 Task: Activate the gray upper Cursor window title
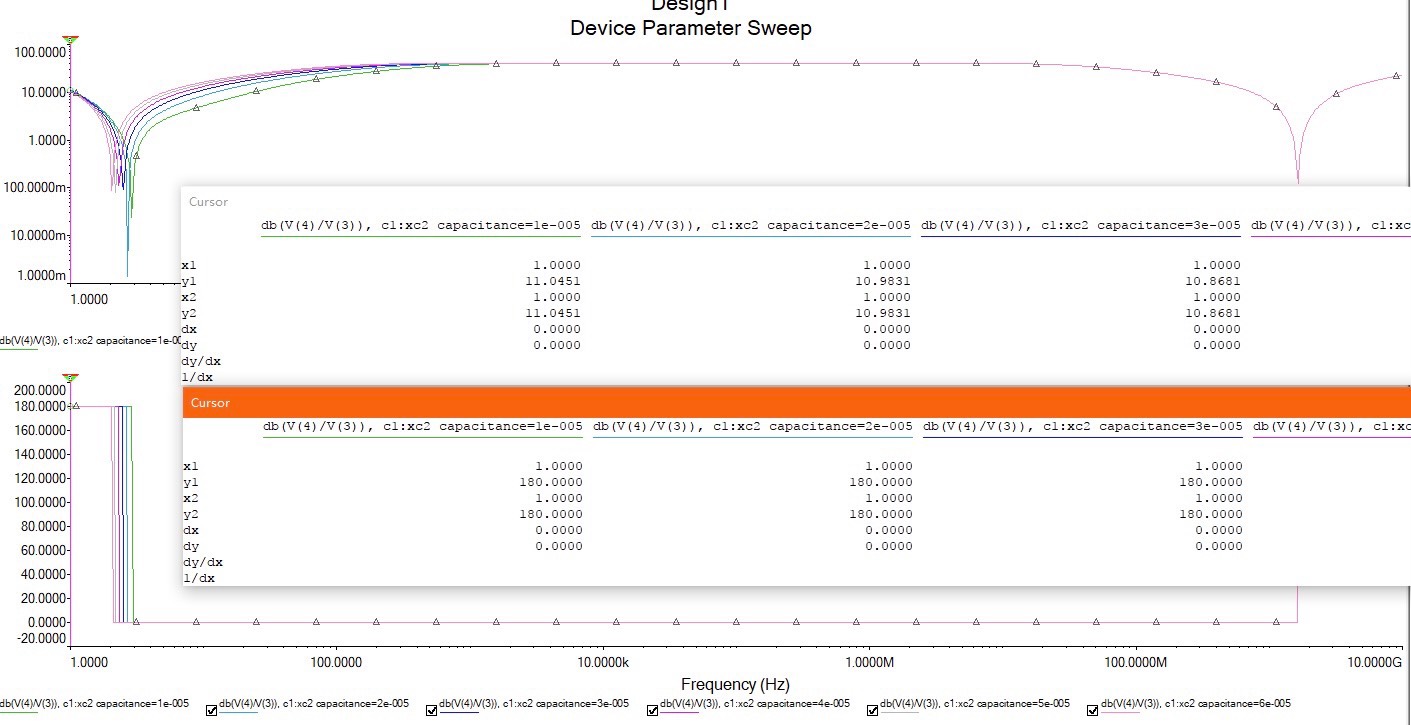click(x=209, y=202)
